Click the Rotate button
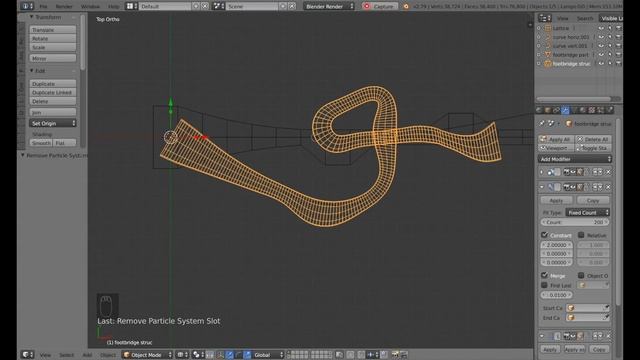640x360 pixels. click(x=53, y=38)
